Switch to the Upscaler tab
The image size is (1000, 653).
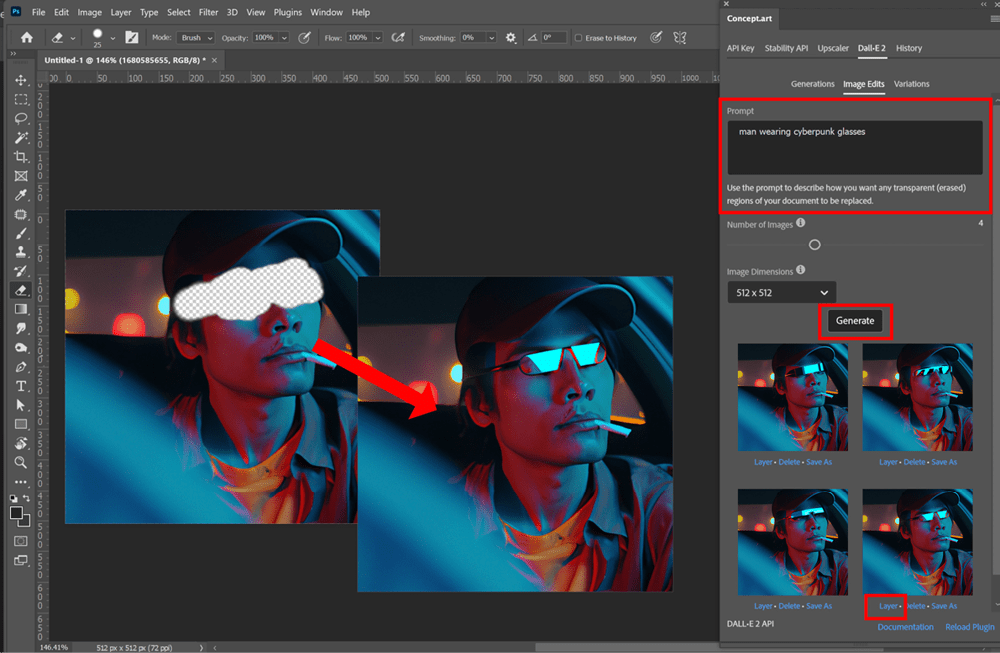(833, 48)
